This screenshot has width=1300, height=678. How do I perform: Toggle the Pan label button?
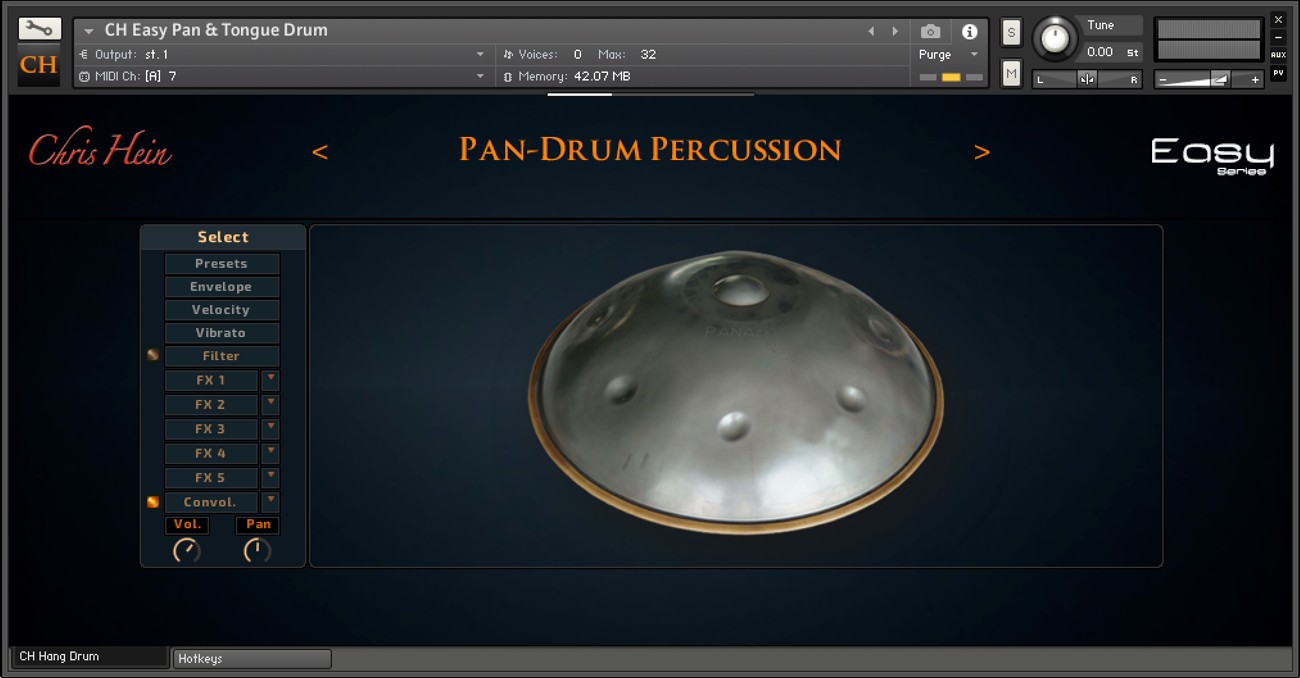[x=258, y=525]
